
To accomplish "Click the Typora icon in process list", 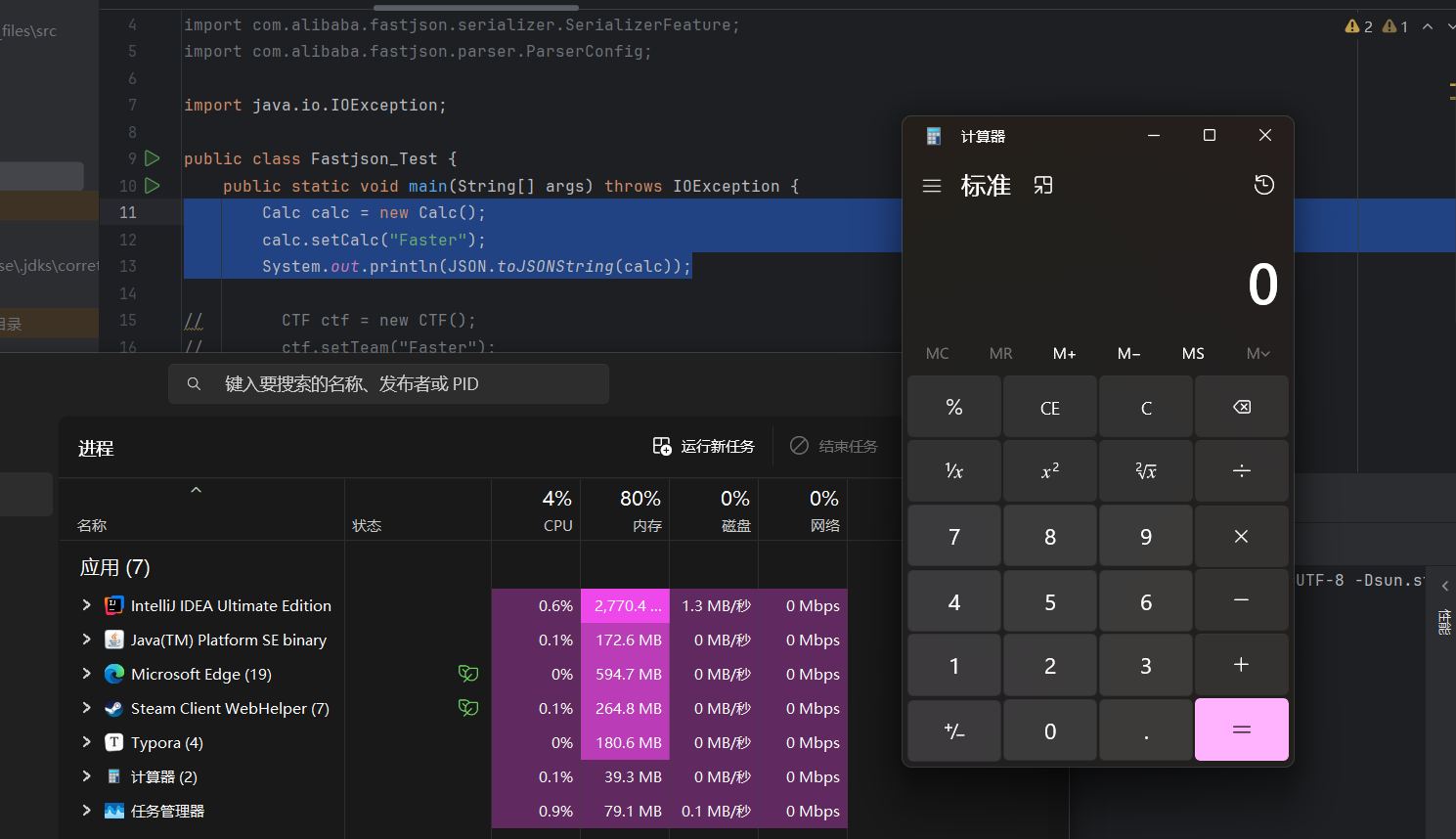I will [114, 742].
